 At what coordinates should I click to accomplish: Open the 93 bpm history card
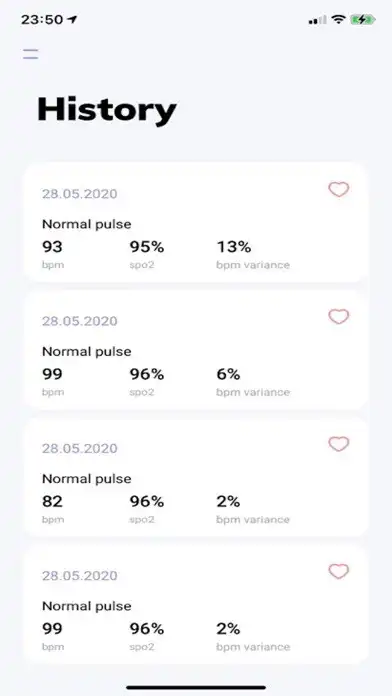pyautogui.click(x=196, y=222)
